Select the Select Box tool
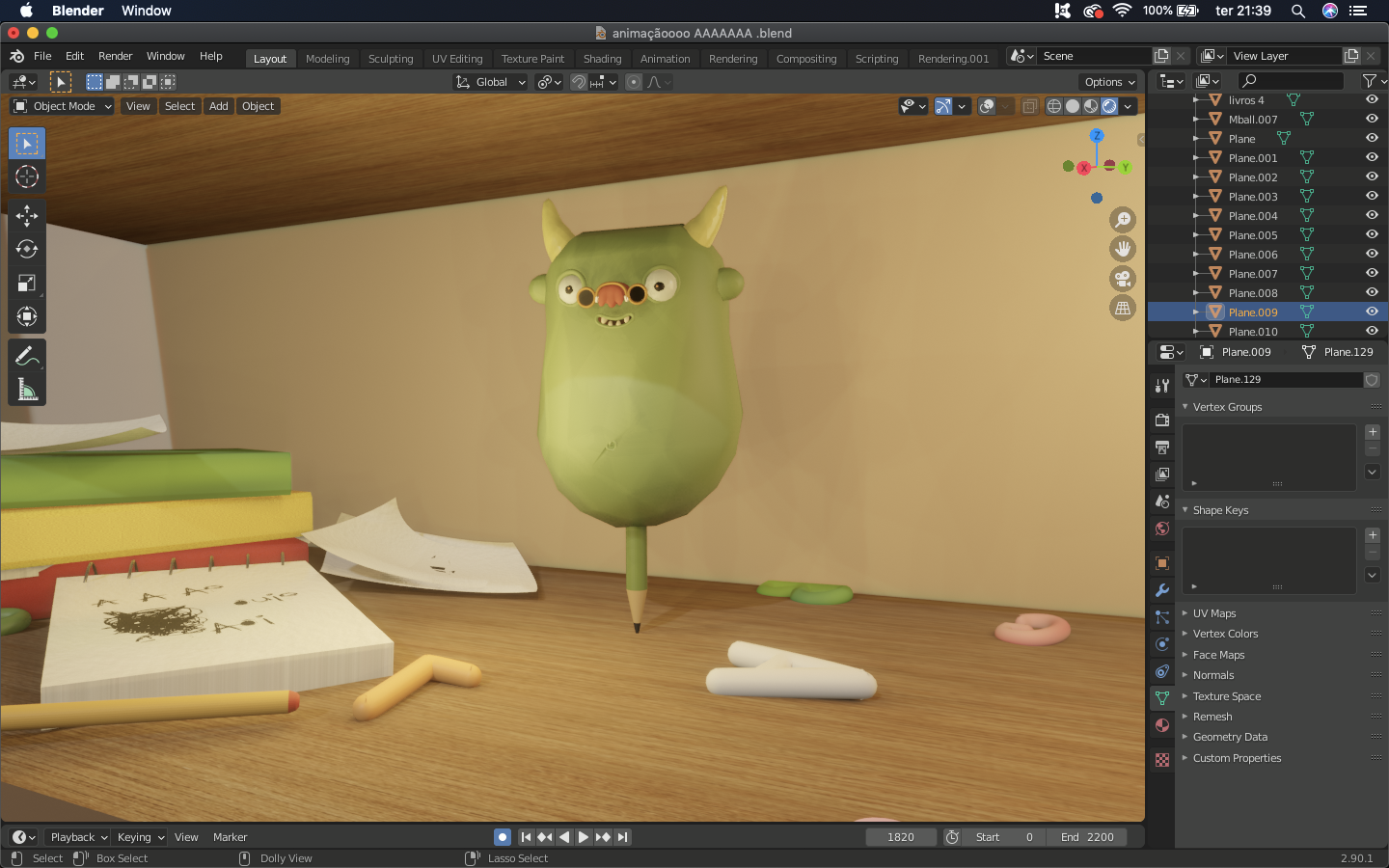 [x=27, y=144]
